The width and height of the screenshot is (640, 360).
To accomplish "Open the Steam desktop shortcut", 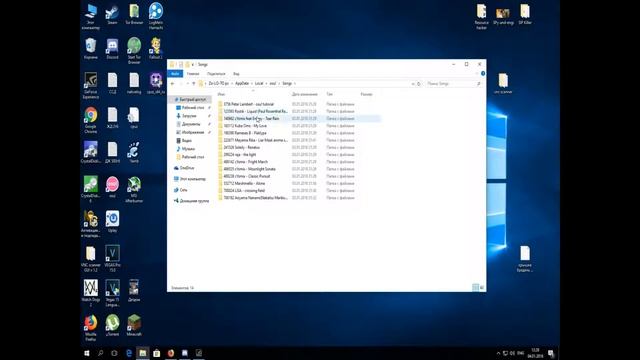I will pyautogui.click(x=112, y=15).
